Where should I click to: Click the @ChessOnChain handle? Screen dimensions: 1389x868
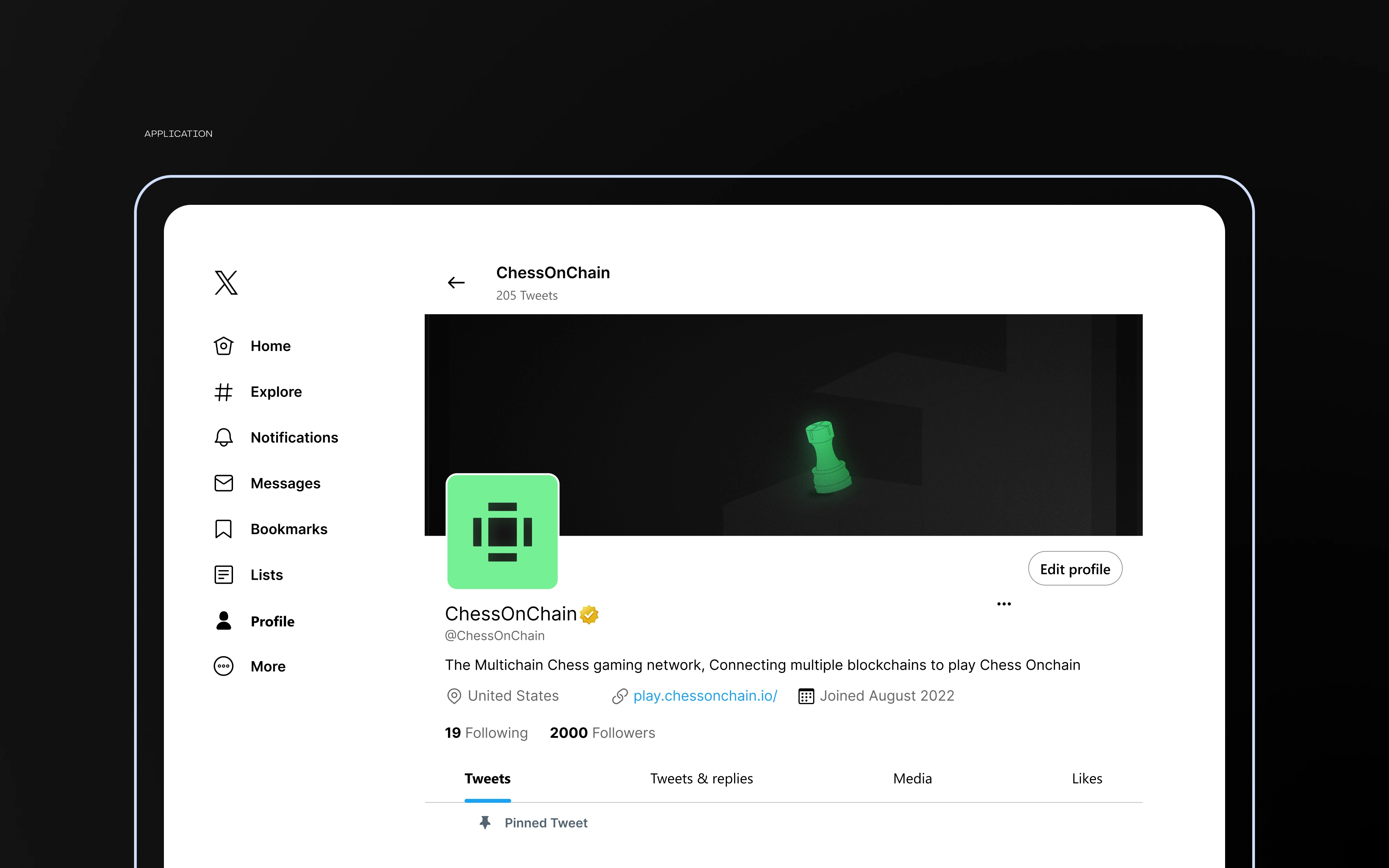(495, 635)
